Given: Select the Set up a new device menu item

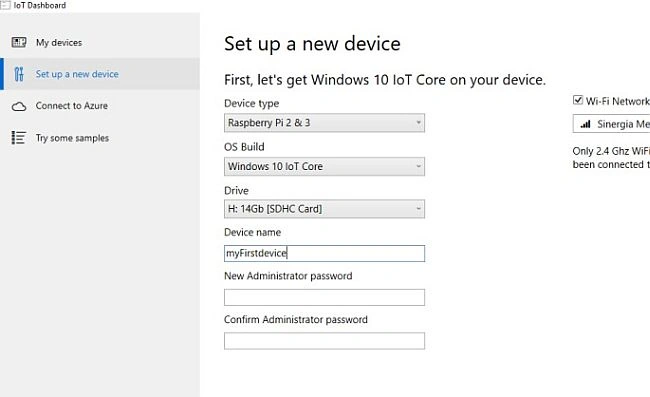Looking at the screenshot, I should (x=99, y=74).
